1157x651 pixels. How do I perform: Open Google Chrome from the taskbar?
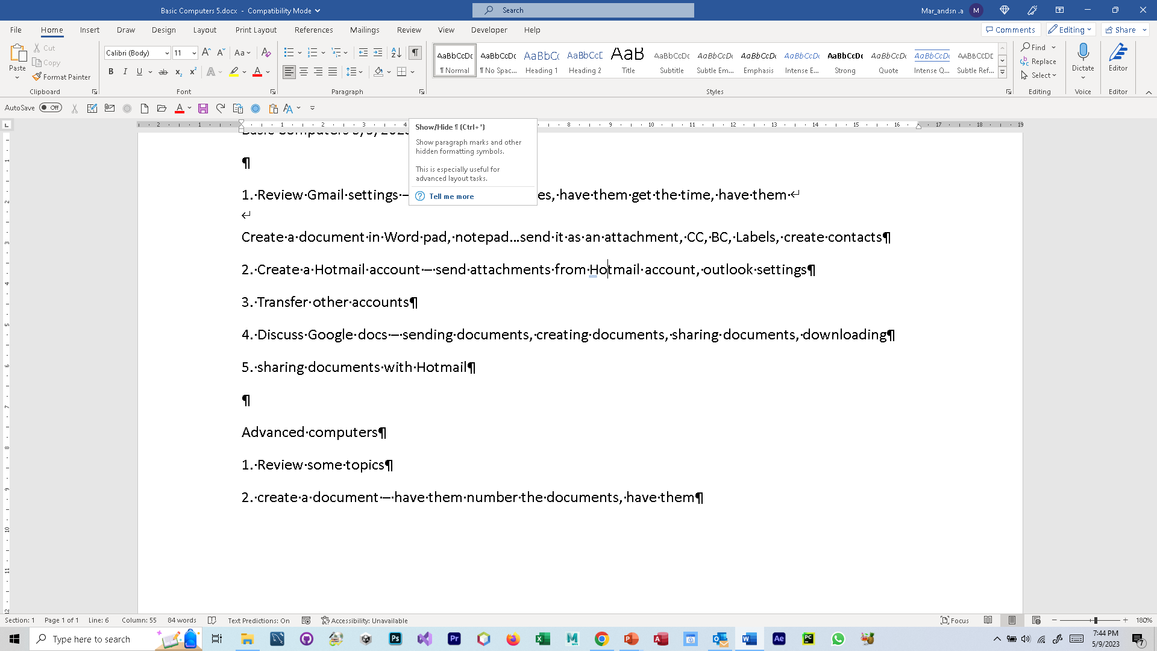tap(601, 638)
